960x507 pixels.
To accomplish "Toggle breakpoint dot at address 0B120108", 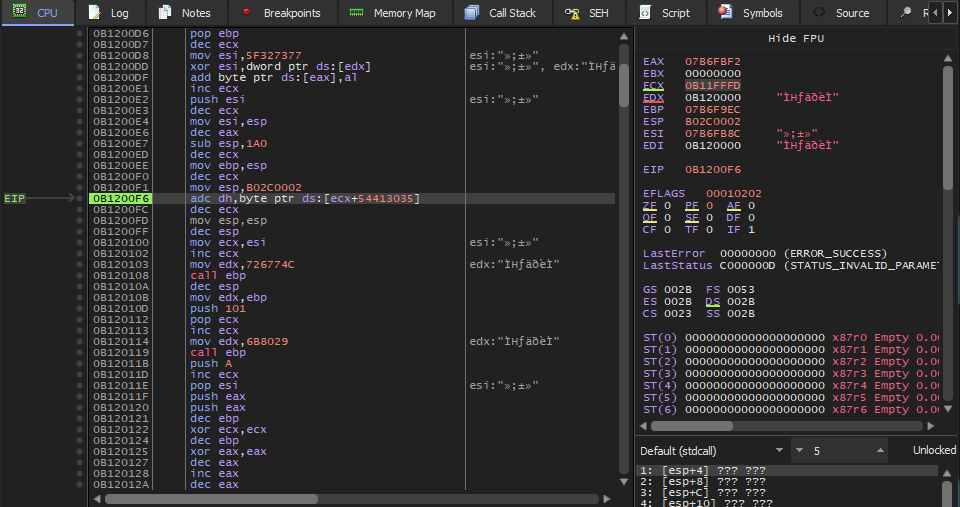I will pos(80,275).
